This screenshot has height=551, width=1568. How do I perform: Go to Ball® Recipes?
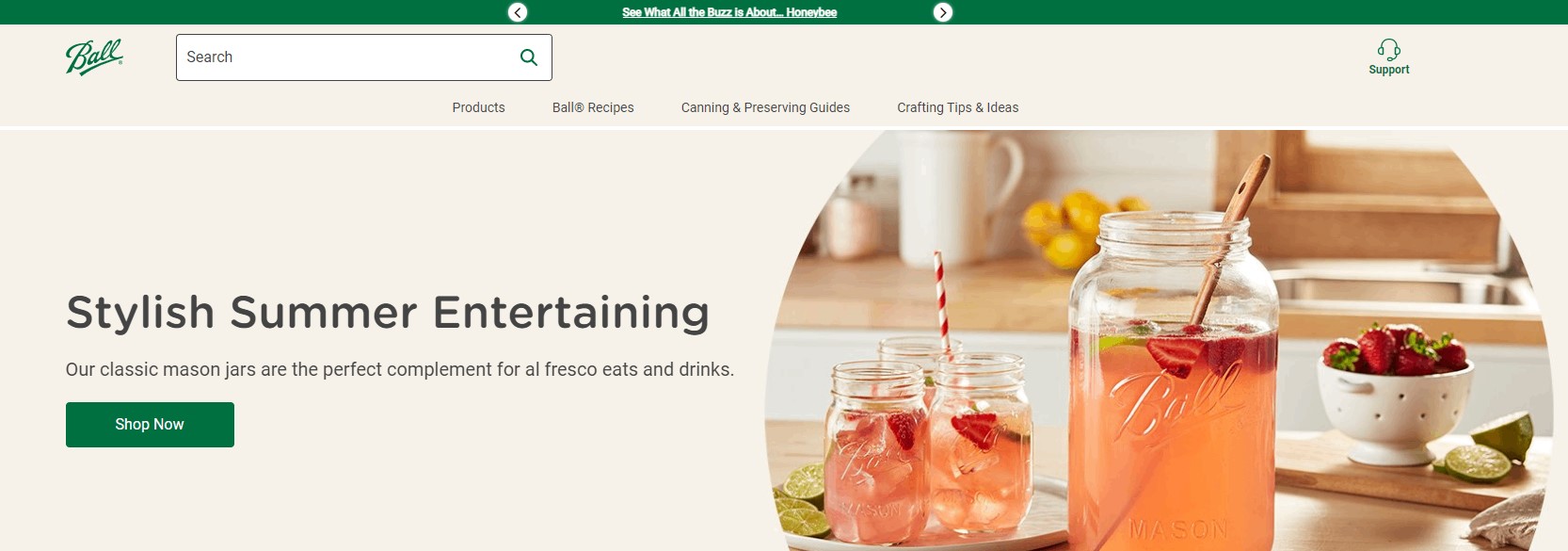point(593,107)
